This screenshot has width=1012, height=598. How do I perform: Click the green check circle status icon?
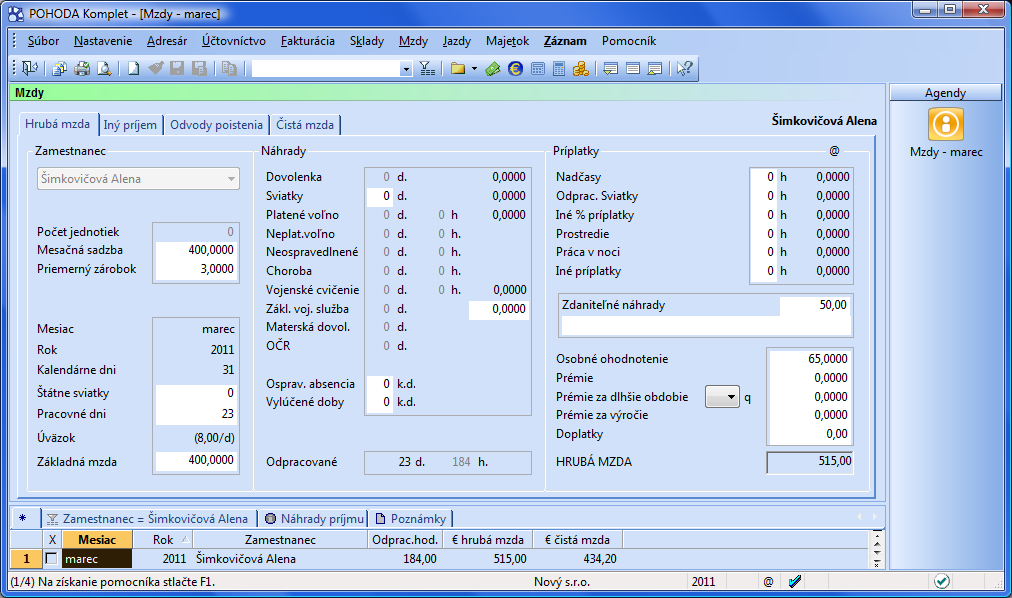point(942,581)
